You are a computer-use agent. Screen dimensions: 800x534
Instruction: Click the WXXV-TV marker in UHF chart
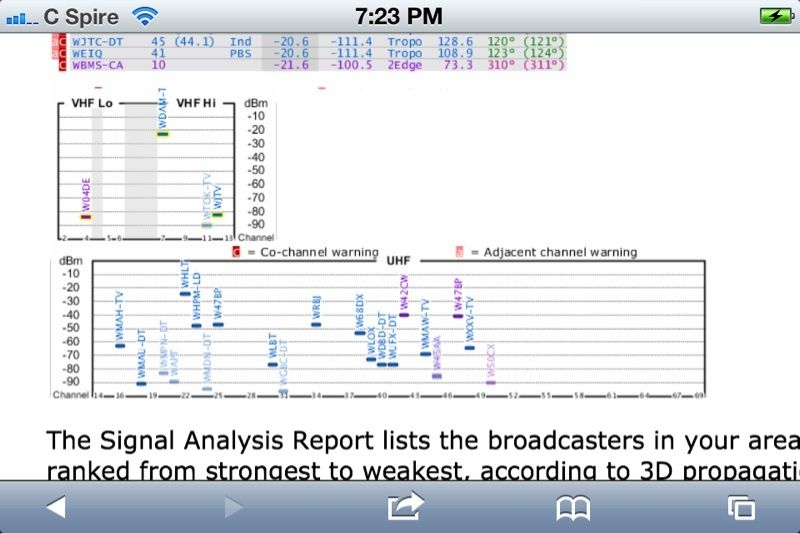pyautogui.click(x=469, y=348)
